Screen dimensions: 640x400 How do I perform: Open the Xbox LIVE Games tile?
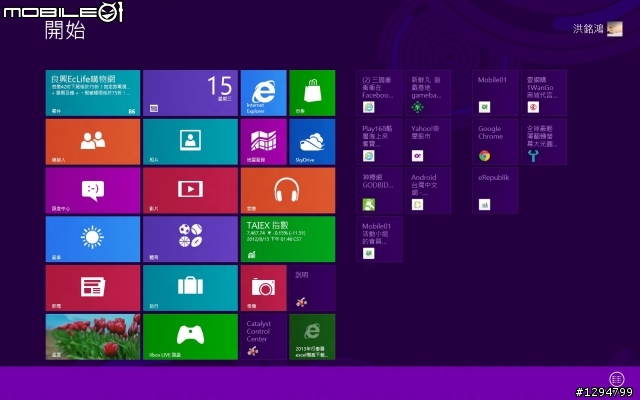pyautogui.click(x=190, y=337)
